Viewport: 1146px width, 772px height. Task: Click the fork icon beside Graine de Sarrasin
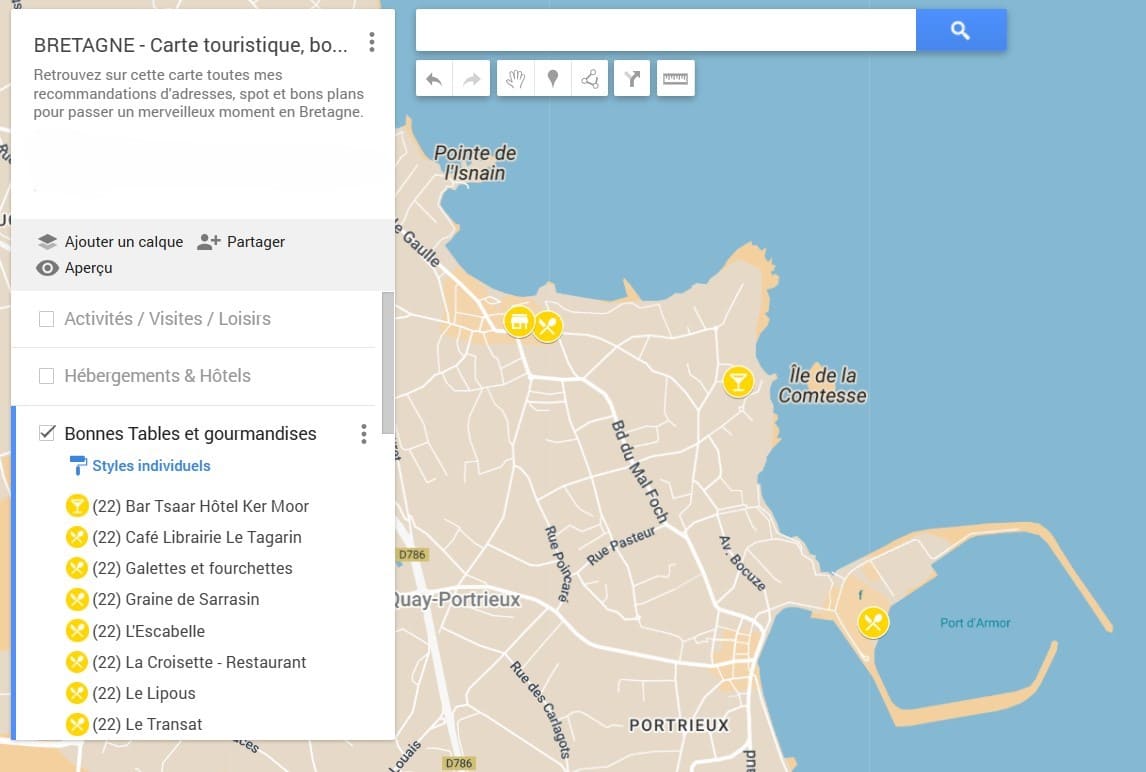pyautogui.click(x=77, y=599)
